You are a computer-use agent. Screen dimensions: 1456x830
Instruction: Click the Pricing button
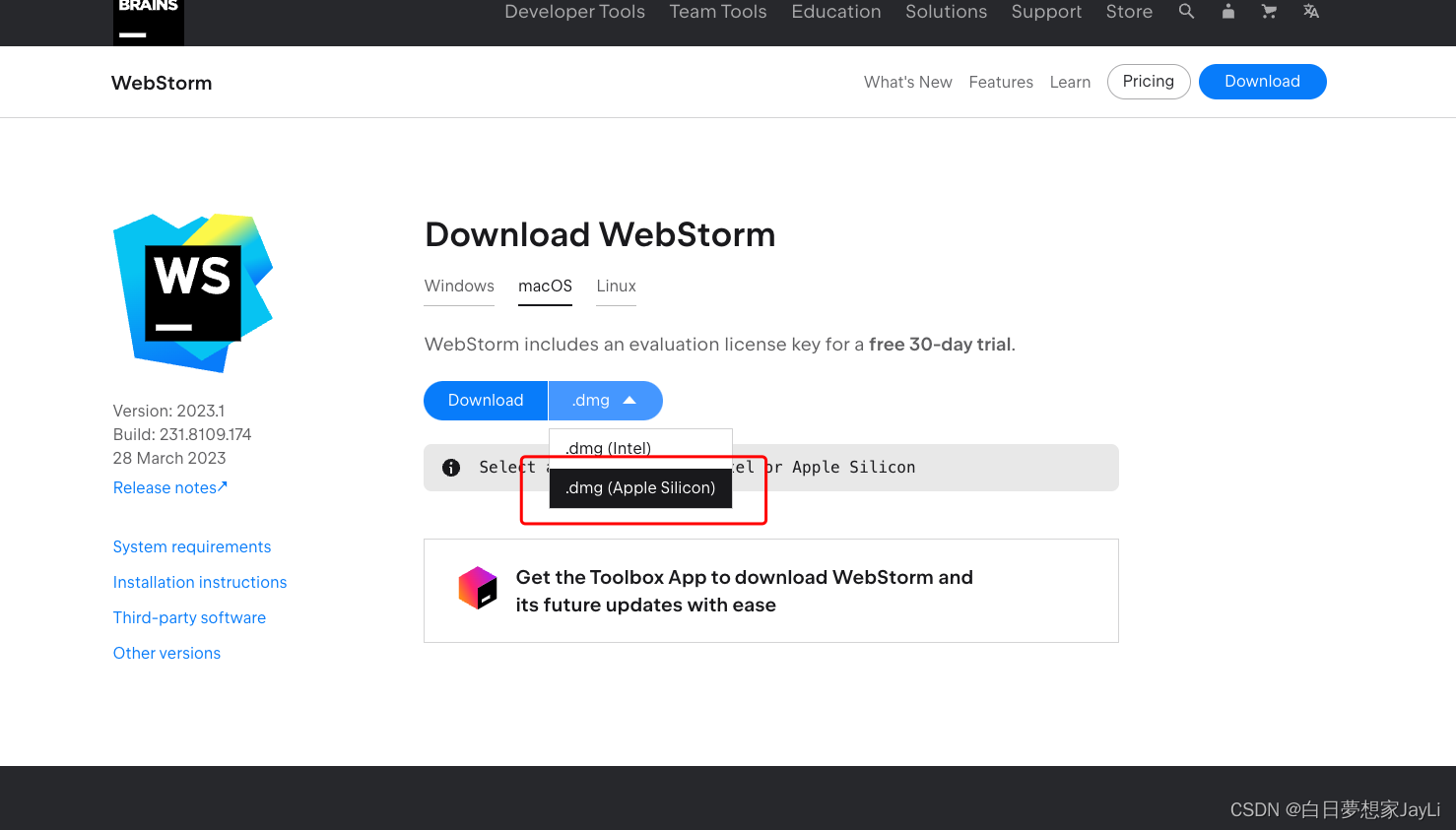click(x=1149, y=82)
